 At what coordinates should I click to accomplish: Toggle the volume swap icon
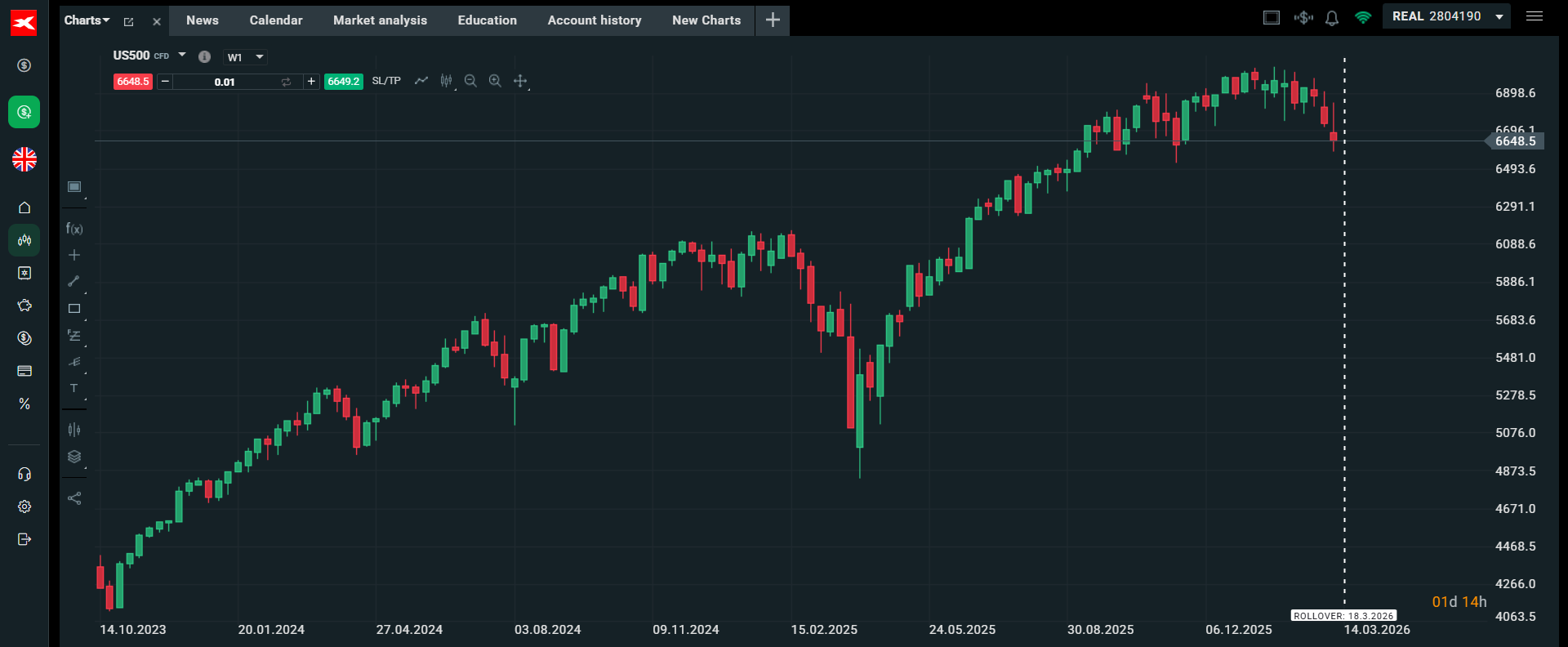click(x=286, y=82)
